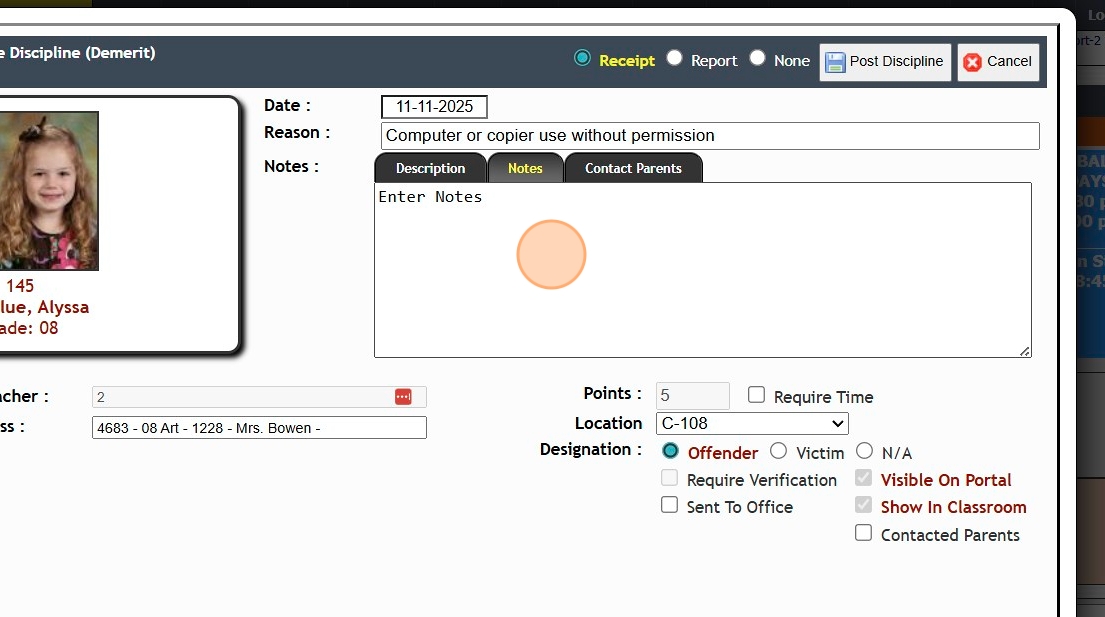This screenshot has height=617, width=1105.
Task: Click the student number 145
Action: coord(20,286)
